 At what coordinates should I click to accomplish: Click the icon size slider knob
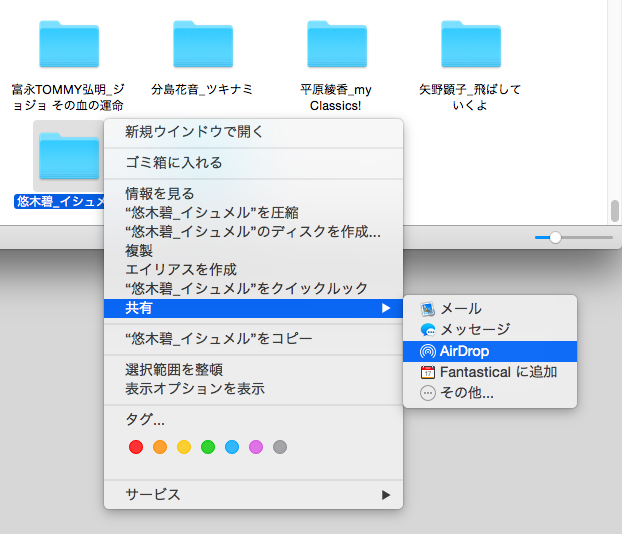pyautogui.click(x=555, y=237)
